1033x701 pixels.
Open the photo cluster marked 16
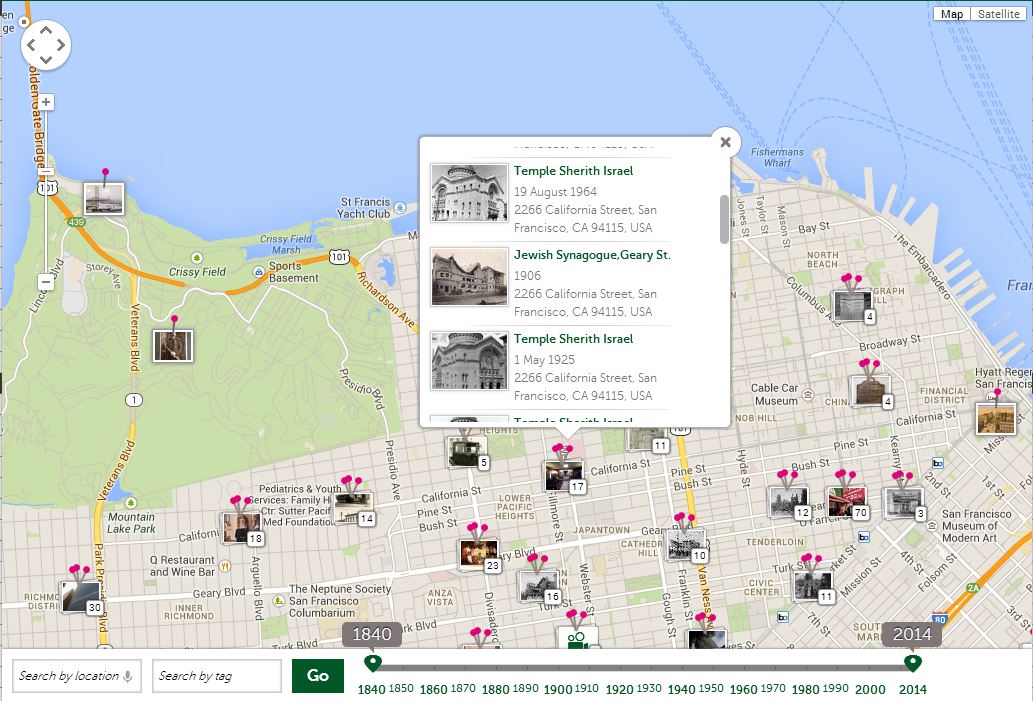(x=538, y=586)
